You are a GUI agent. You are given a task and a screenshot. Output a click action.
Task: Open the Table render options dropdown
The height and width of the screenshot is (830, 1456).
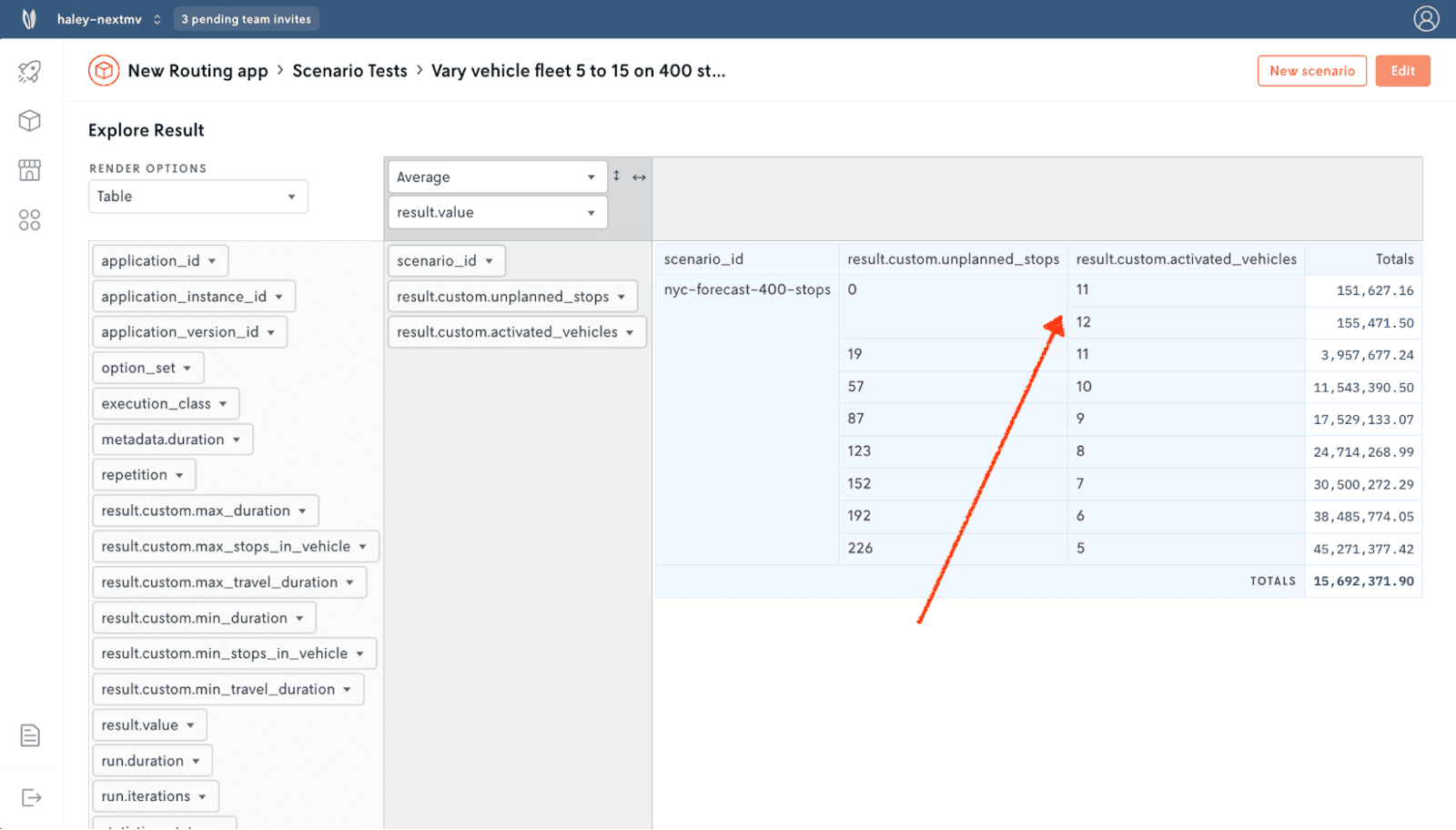click(x=198, y=197)
